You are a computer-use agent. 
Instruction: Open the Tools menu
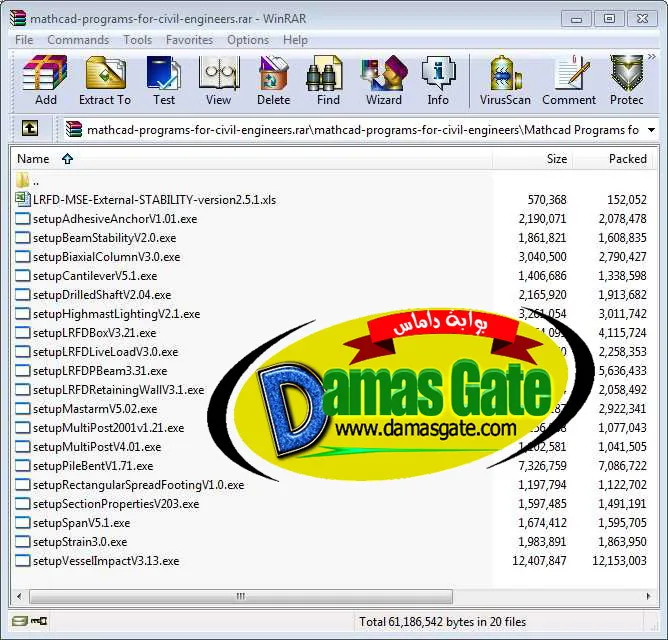pos(137,40)
